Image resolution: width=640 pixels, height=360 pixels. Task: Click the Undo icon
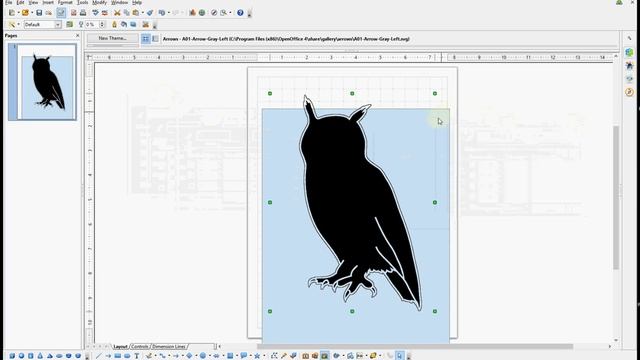(162, 13)
